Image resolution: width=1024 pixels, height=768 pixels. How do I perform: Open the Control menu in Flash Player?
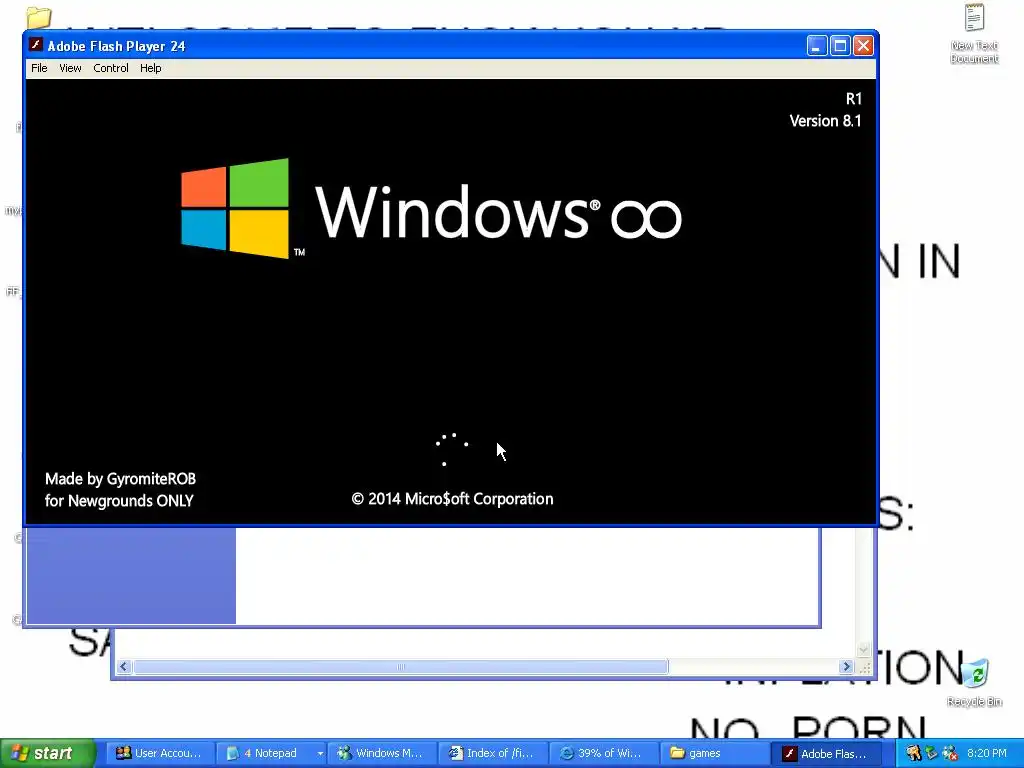click(x=110, y=68)
